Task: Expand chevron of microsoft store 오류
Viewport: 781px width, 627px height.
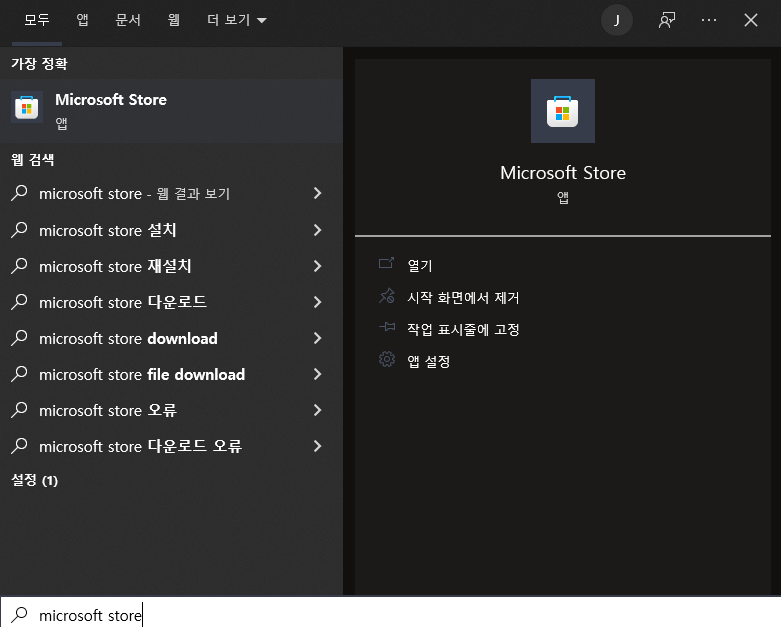Action: coord(317,410)
